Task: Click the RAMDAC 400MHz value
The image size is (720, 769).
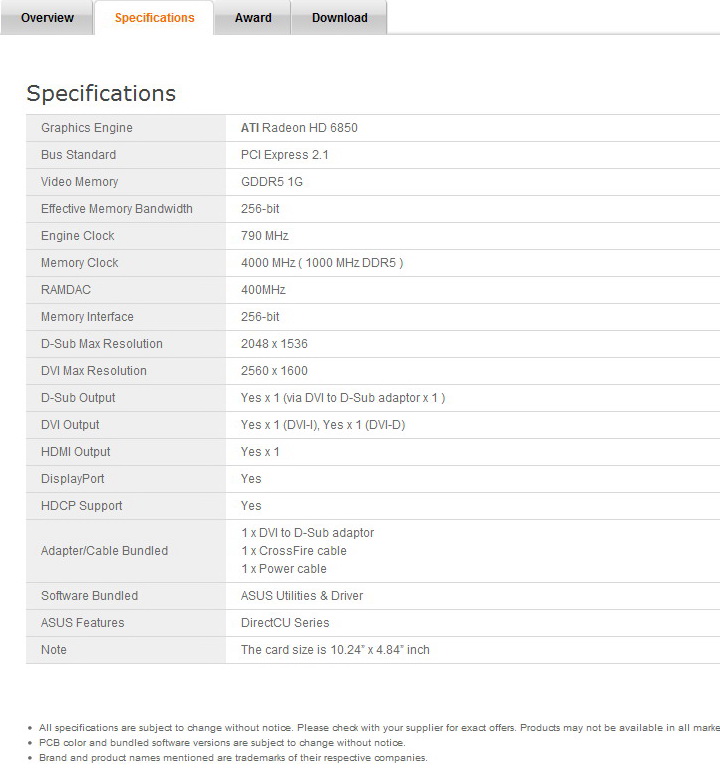Action: 263,290
